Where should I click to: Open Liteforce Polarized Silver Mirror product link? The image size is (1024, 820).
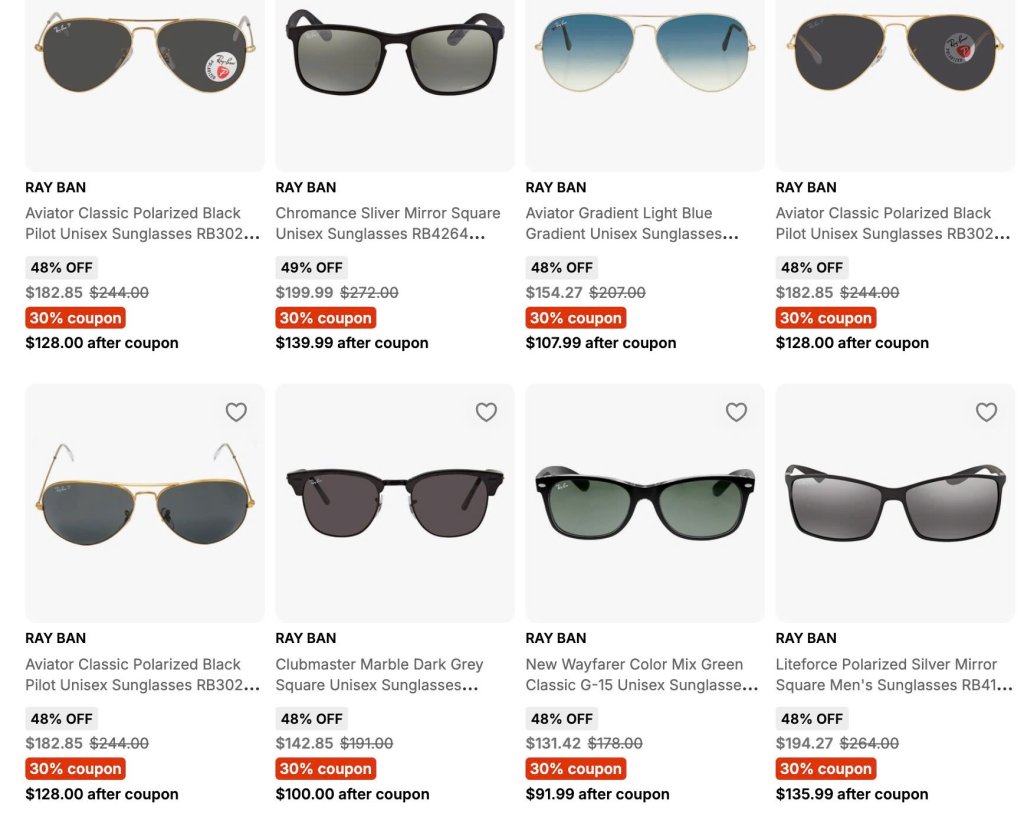tap(894, 674)
